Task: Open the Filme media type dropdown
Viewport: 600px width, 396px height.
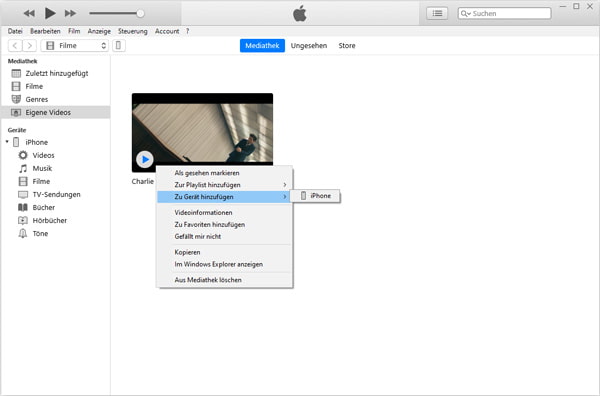Action: (75, 46)
